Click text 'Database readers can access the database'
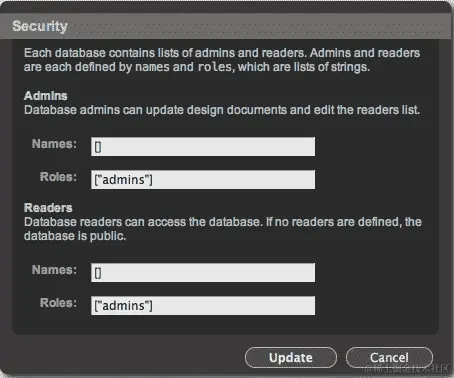 pos(142,222)
